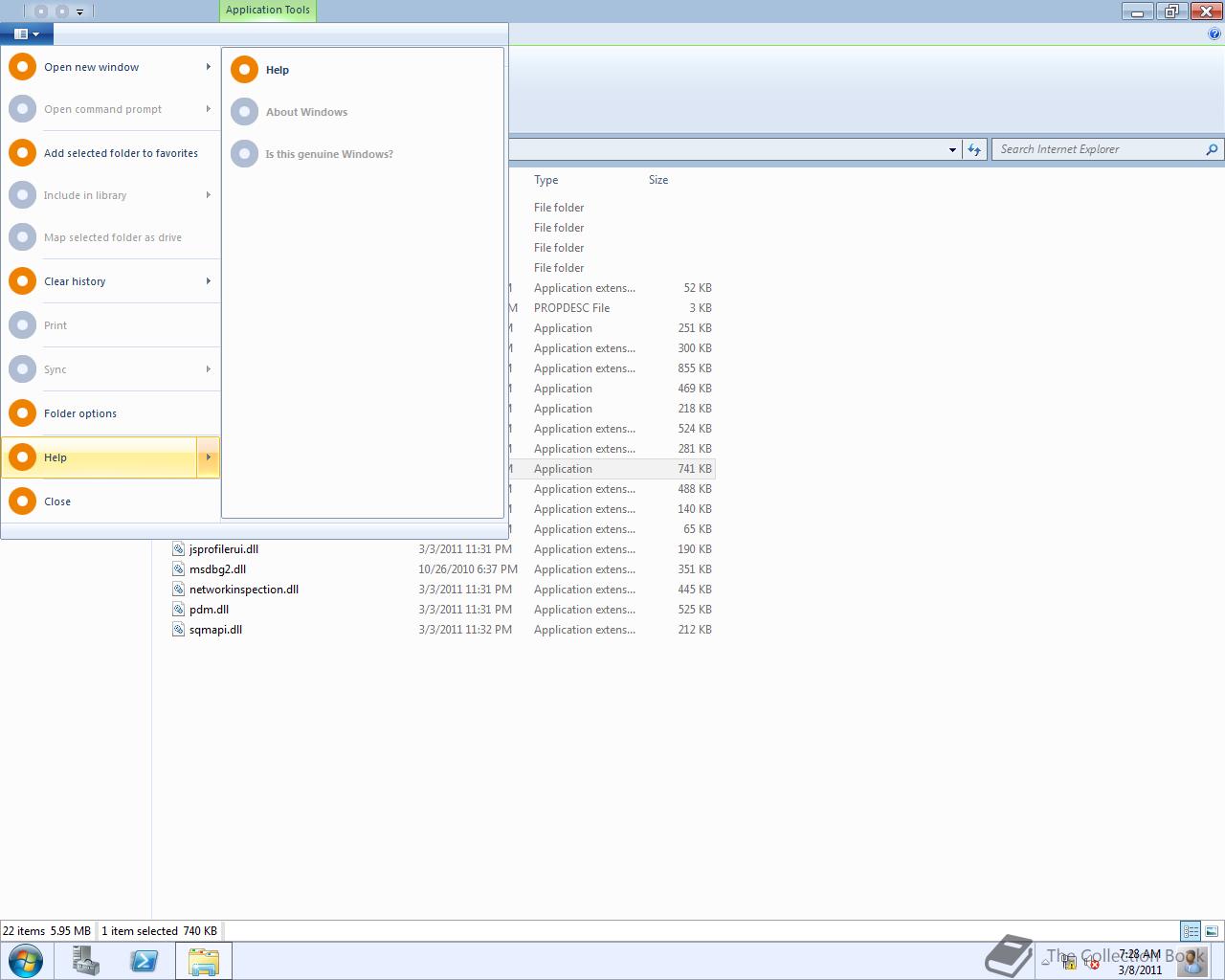Image resolution: width=1225 pixels, height=980 pixels.
Task: Choose Map selected folder as drive
Action: tap(111, 237)
